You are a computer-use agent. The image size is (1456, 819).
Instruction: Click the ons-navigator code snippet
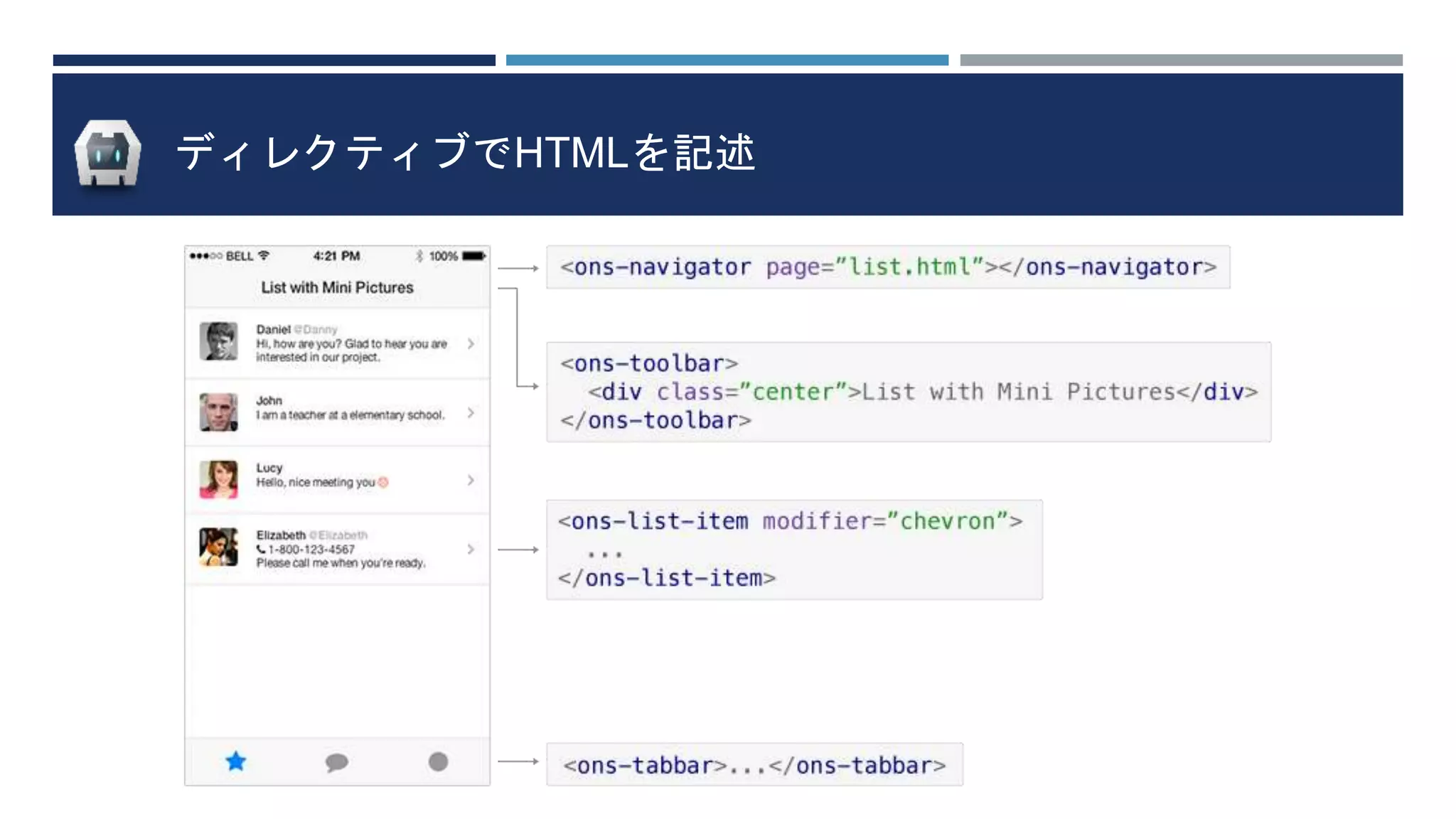pyautogui.click(x=888, y=267)
